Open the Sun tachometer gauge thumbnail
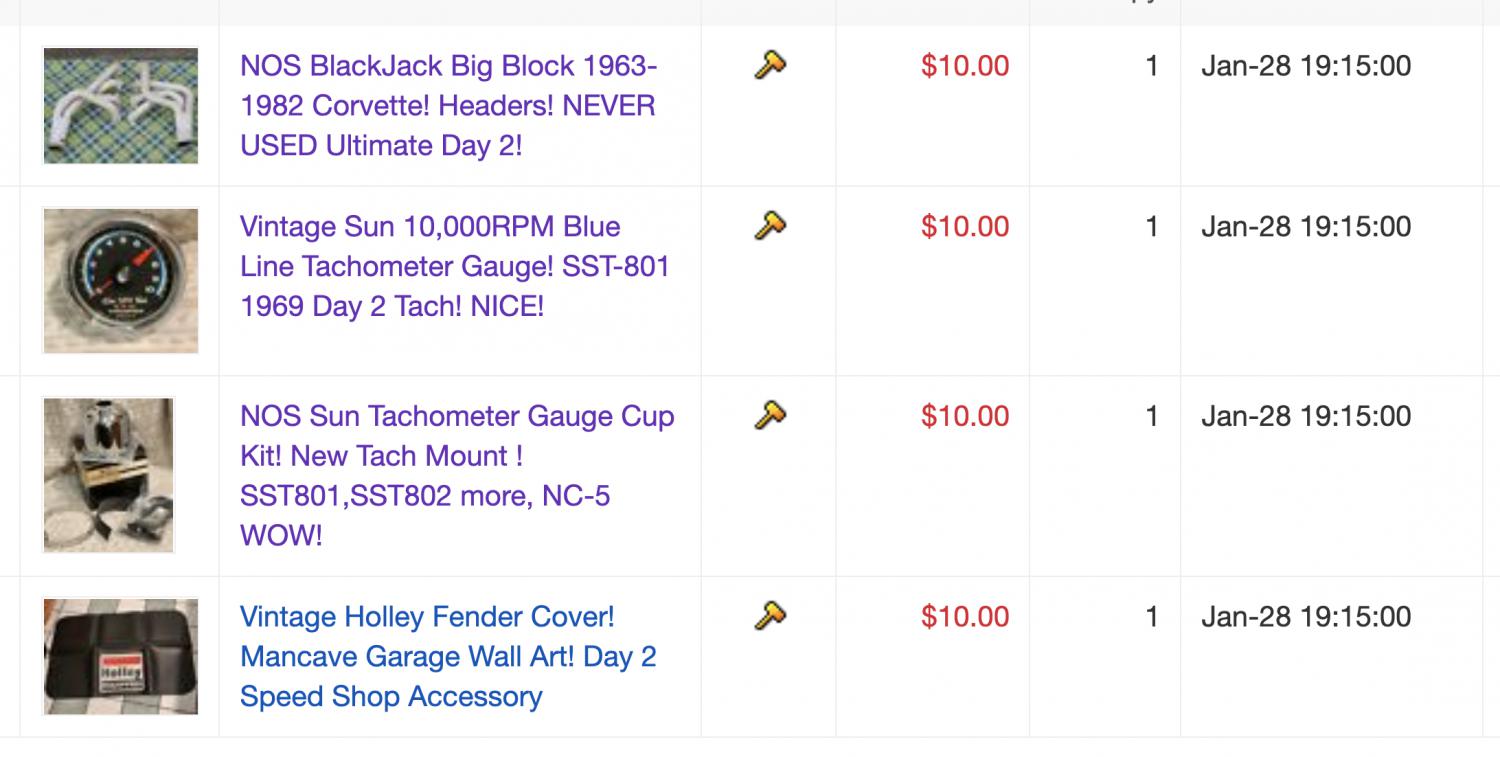The width and height of the screenshot is (1500, 757). click(x=120, y=280)
